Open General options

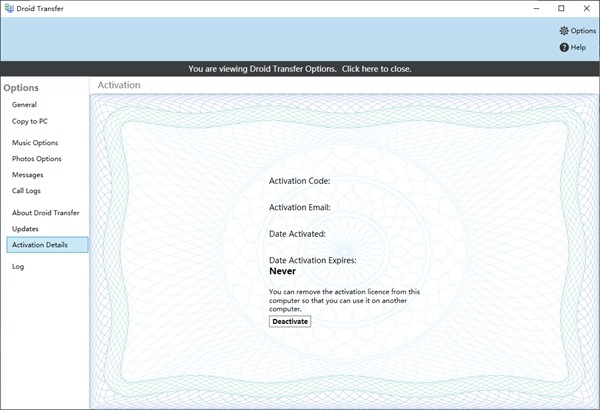tap(24, 105)
